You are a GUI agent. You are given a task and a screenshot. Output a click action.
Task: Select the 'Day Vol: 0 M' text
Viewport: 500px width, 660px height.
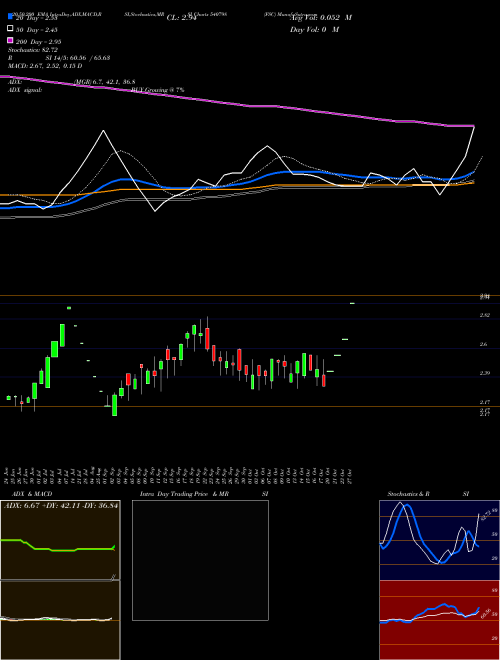click(x=314, y=29)
